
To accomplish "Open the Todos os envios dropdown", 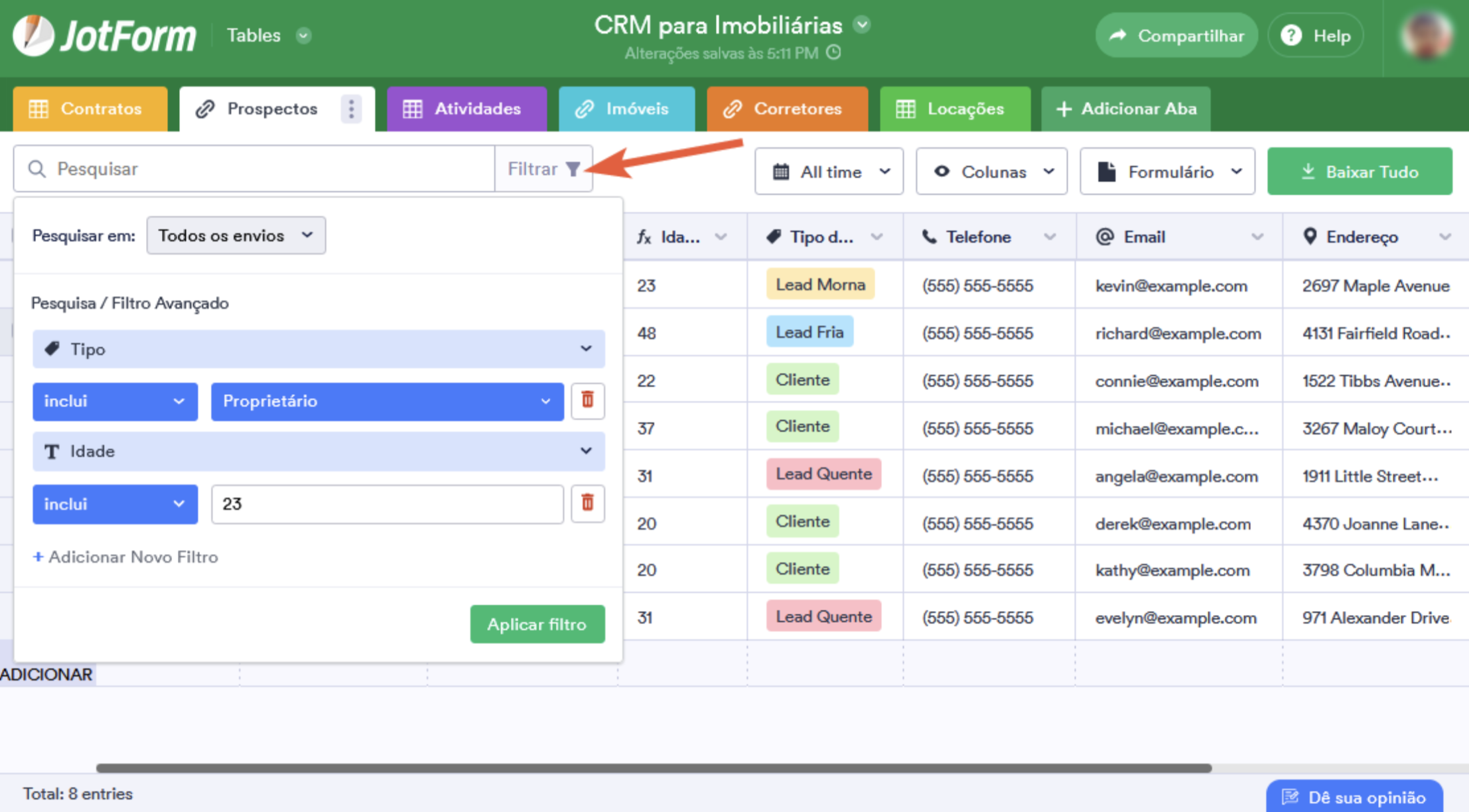I will coord(236,236).
